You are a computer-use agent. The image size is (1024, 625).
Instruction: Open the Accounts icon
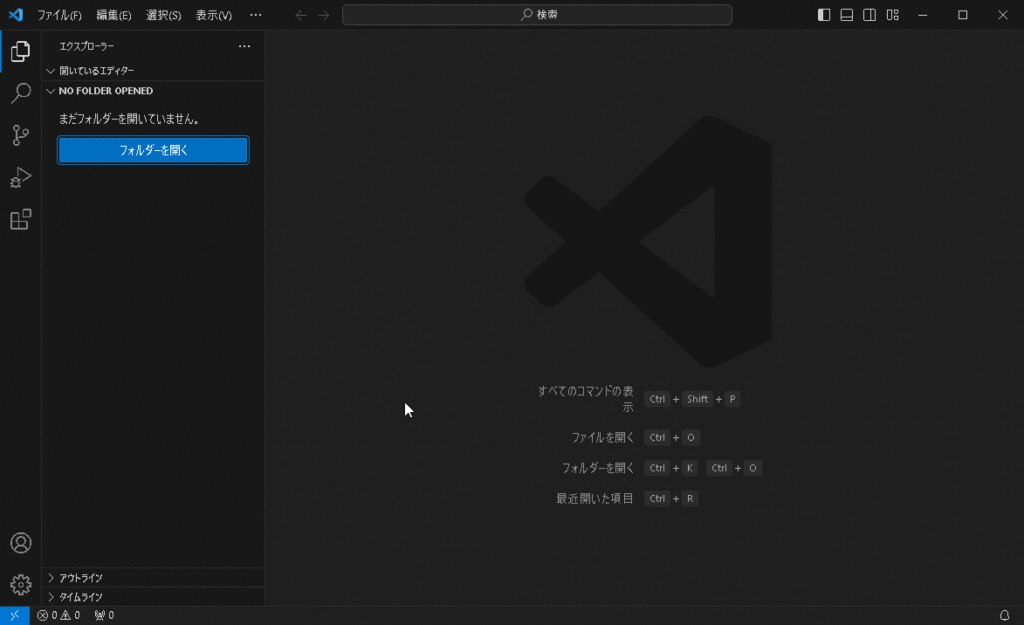click(x=19, y=542)
